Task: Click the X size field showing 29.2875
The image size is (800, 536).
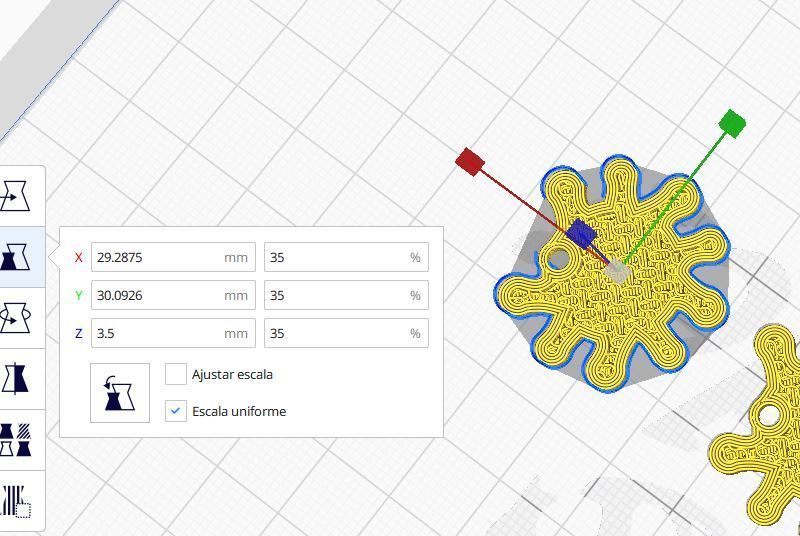Action: click(x=173, y=257)
